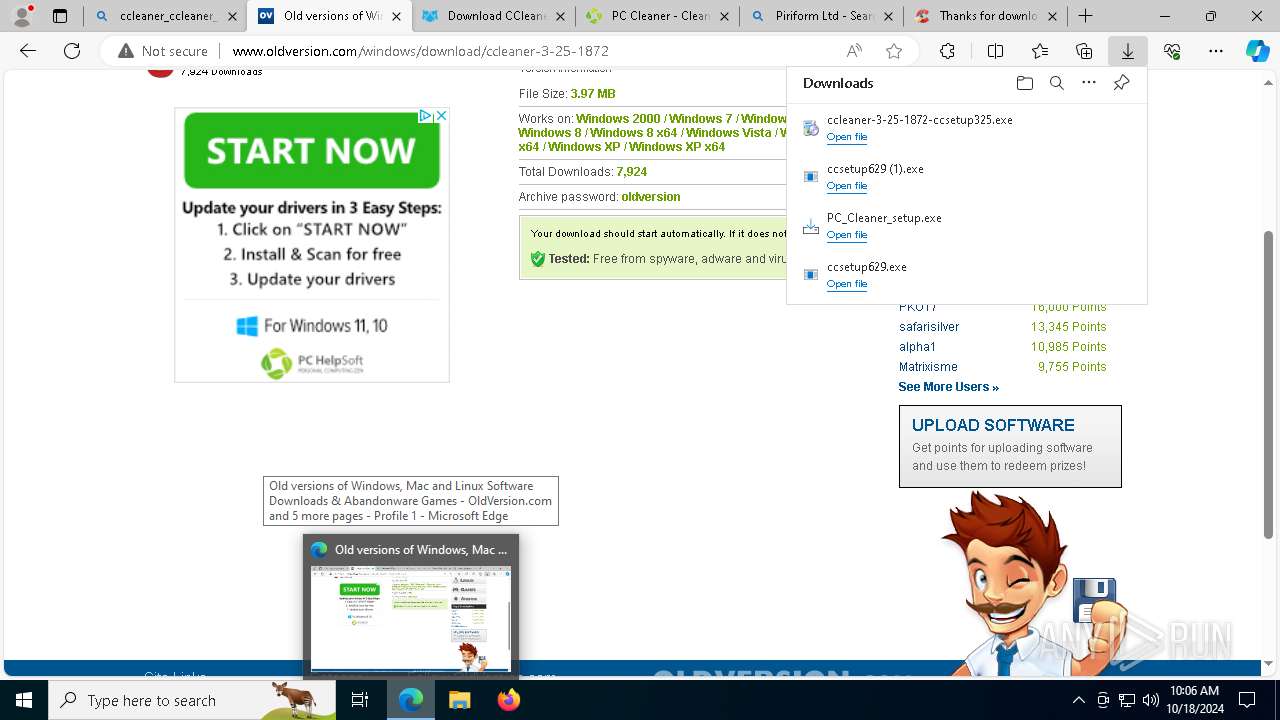Click the Windows XP x64 link
This screenshot has width=1280, height=720.
pyautogui.click(x=677, y=147)
